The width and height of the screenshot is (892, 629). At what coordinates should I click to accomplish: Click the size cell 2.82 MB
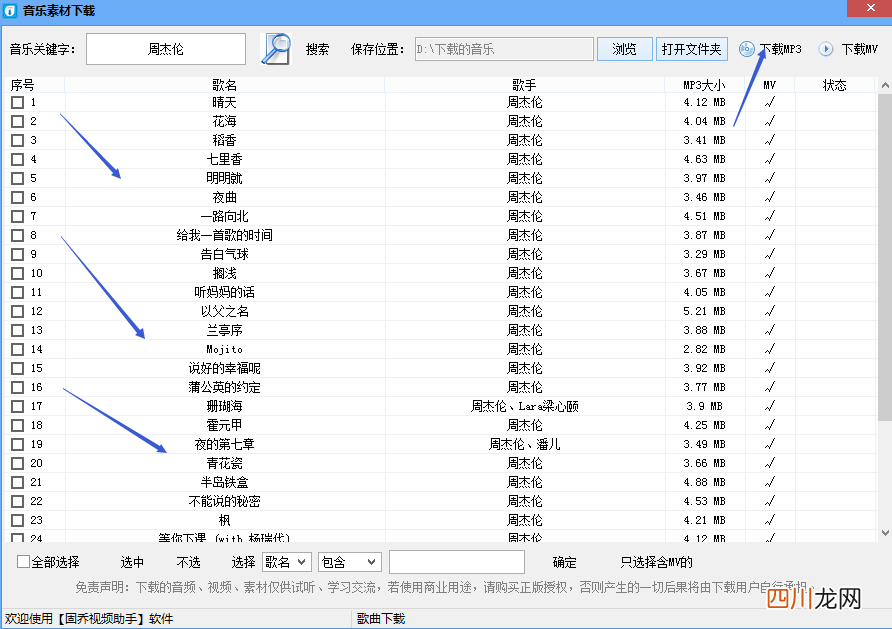click(x=704, y=349)
